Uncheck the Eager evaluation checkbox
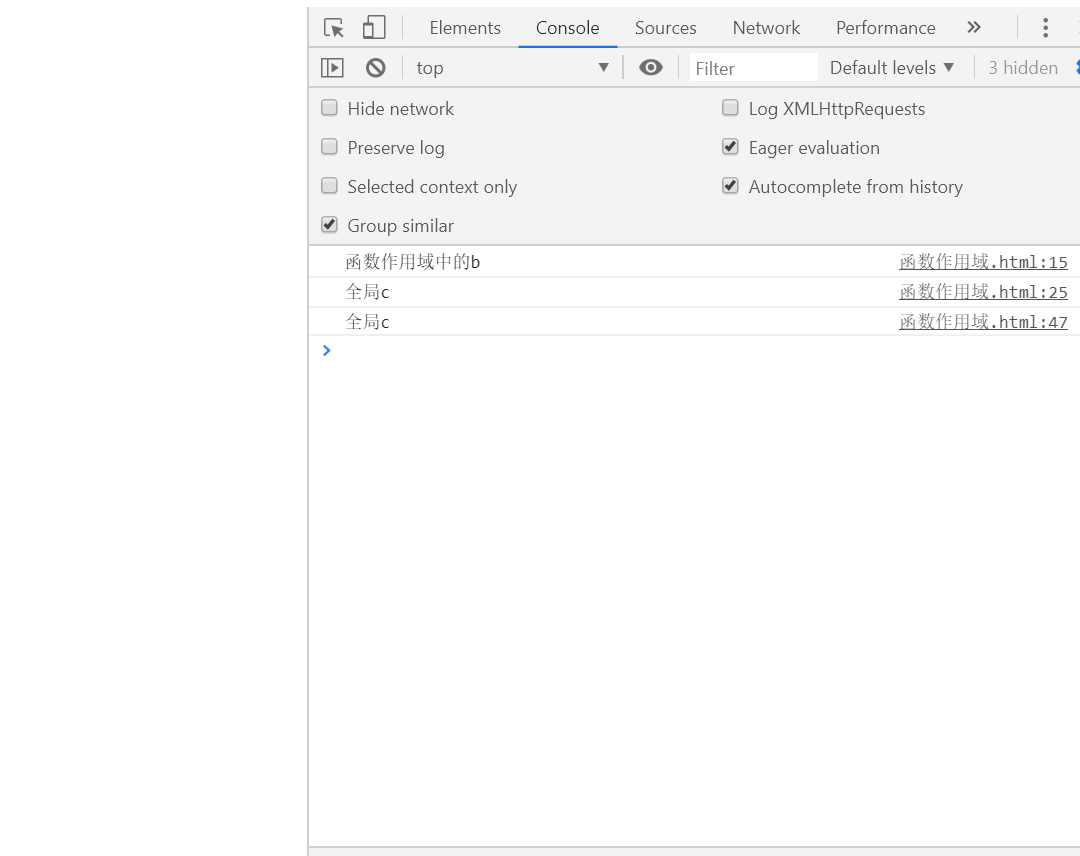Screen dimensions: 1080x856 click(730, 147)
